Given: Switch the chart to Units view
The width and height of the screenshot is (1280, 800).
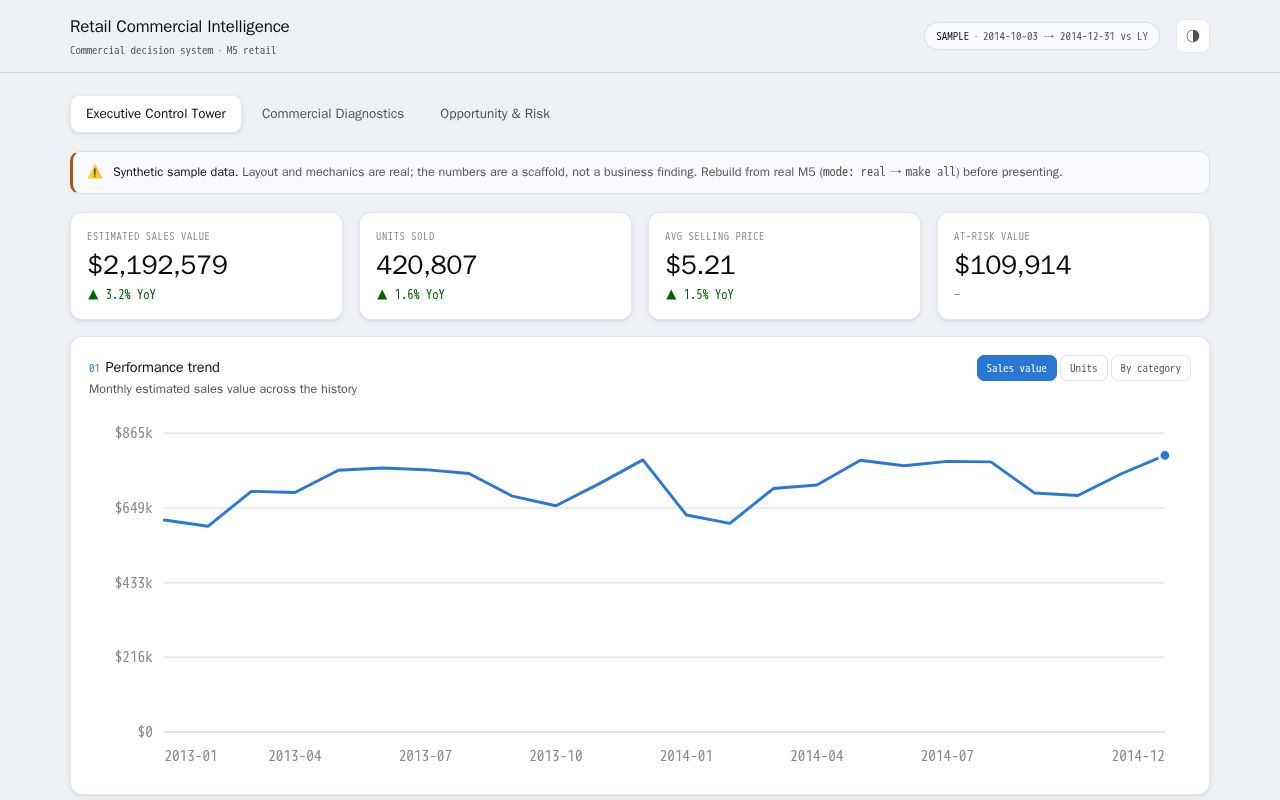Looking at the screenshot, I should point(1083,368).
